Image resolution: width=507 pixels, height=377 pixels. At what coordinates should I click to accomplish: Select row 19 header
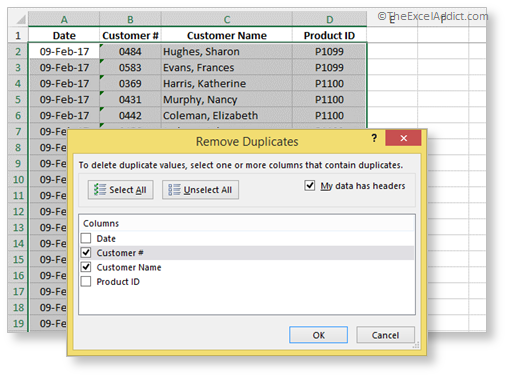pyautogui.click(x=18, y=323)
